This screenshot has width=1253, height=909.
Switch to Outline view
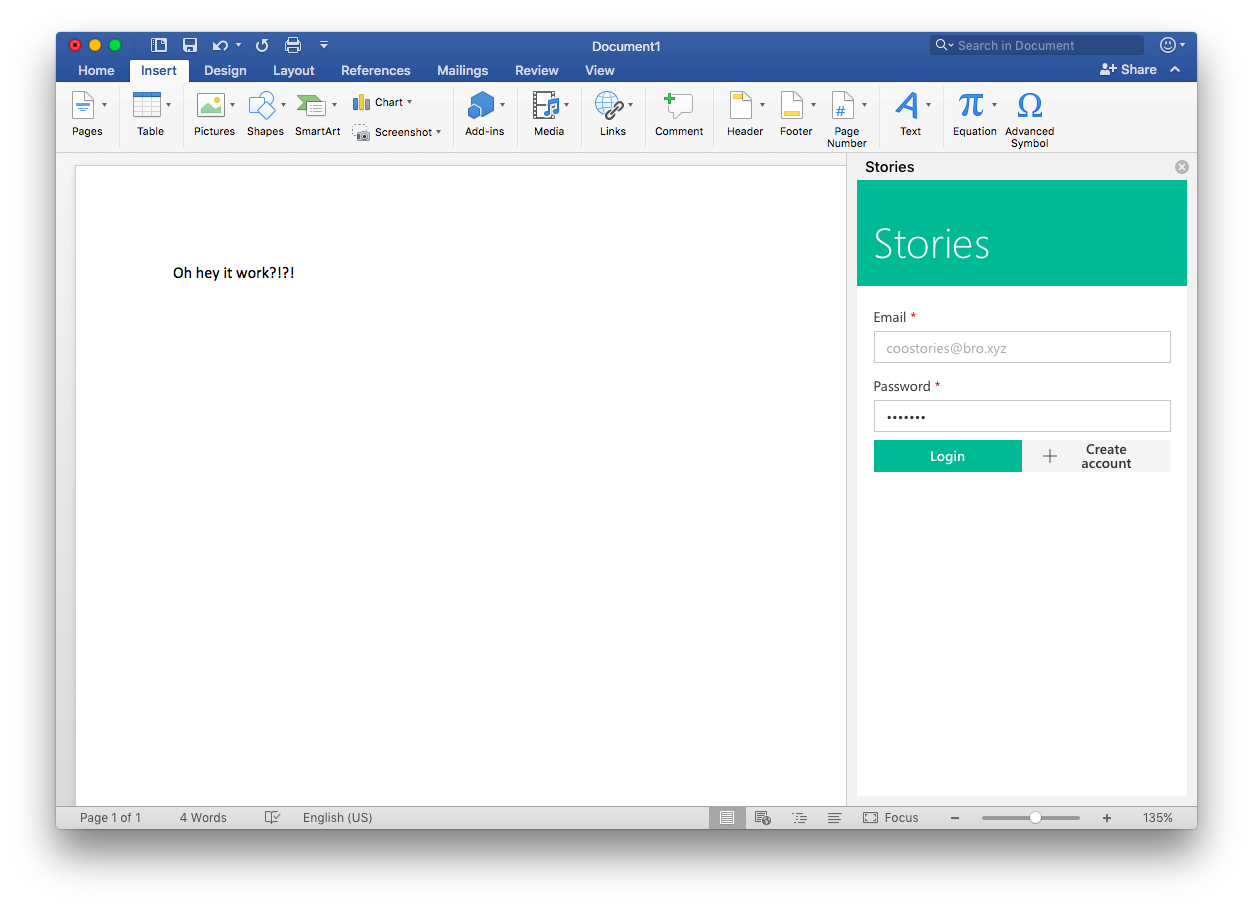point(799,817)
